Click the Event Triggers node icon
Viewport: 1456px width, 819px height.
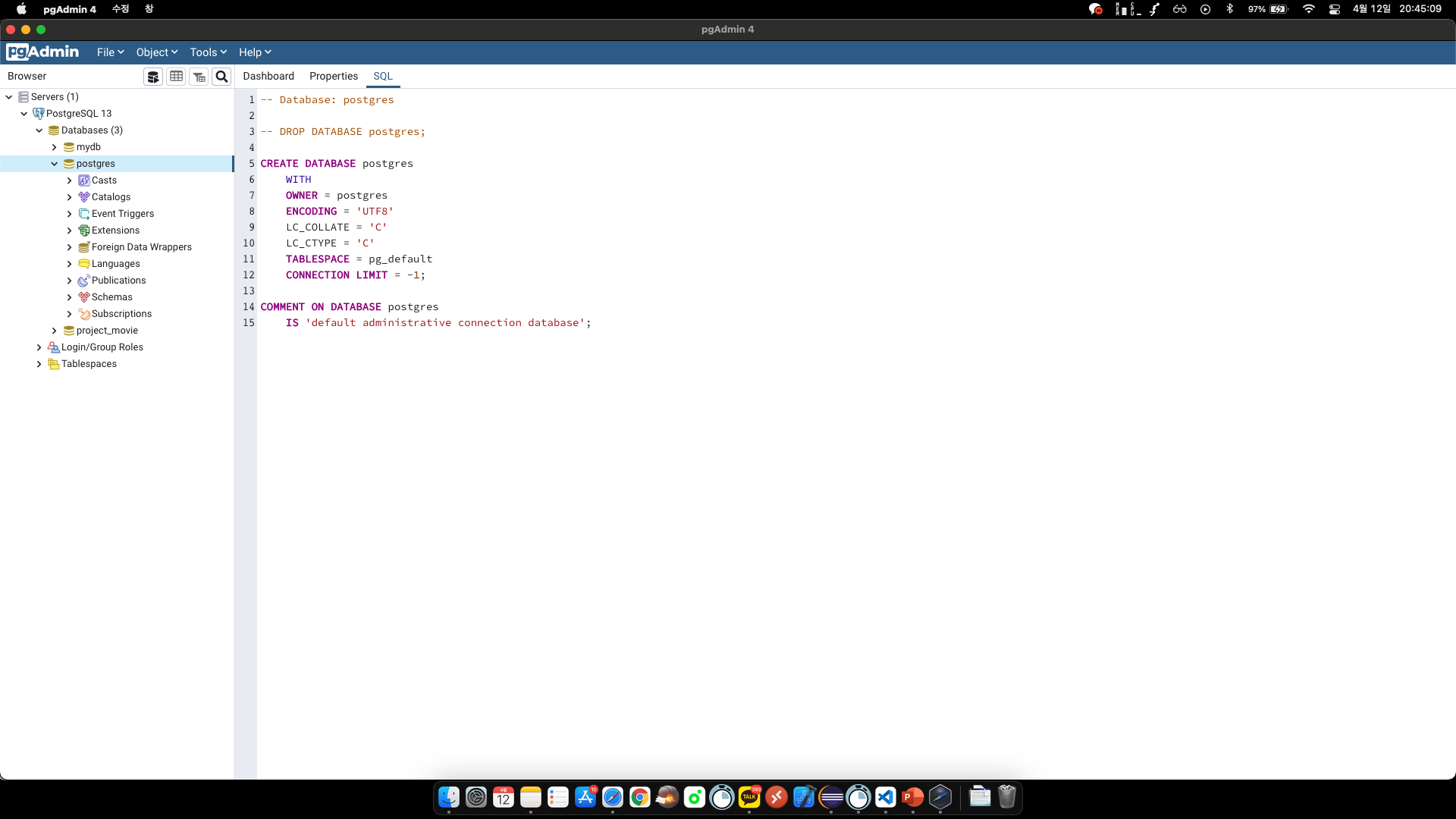coord(84,214)
